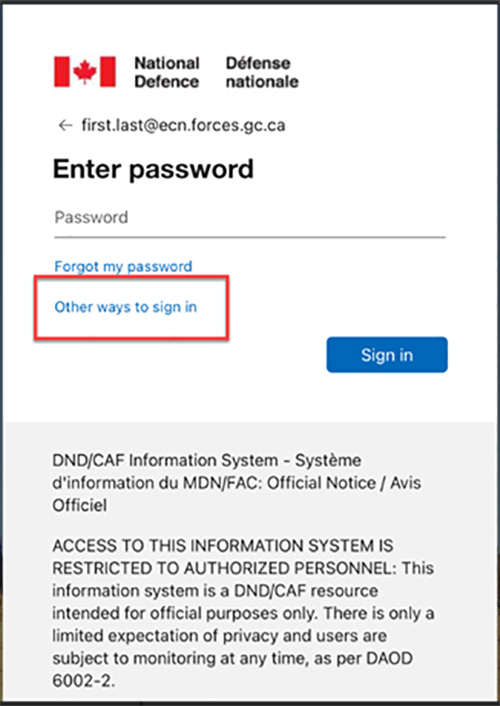Viewport: 500px width, 706px height.
Task: Select the first.last@ecn.forces.gc.ca account text
Action: [183, 125]
